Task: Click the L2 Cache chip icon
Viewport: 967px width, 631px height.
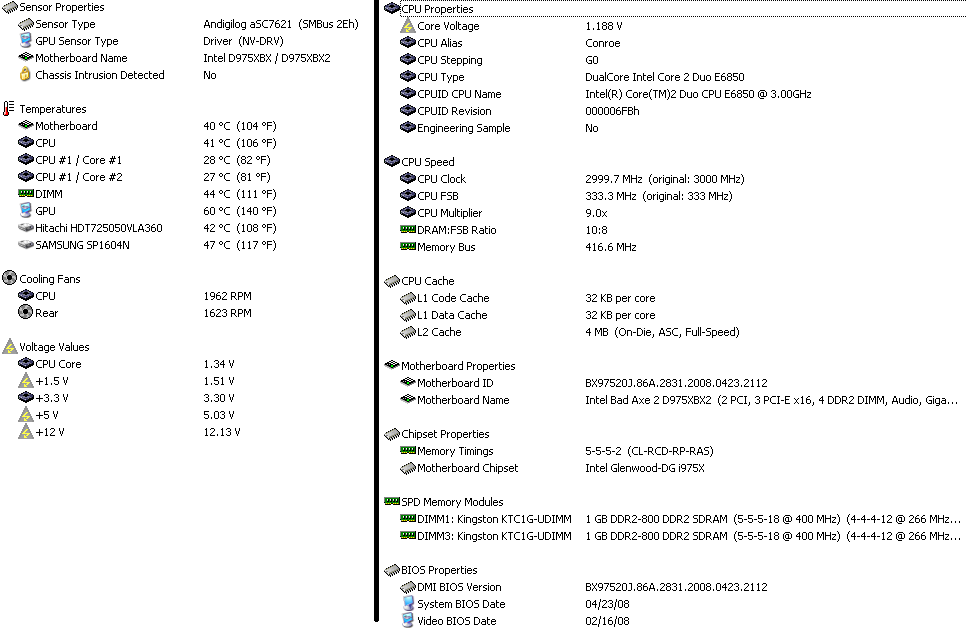Action: point(408,332)
